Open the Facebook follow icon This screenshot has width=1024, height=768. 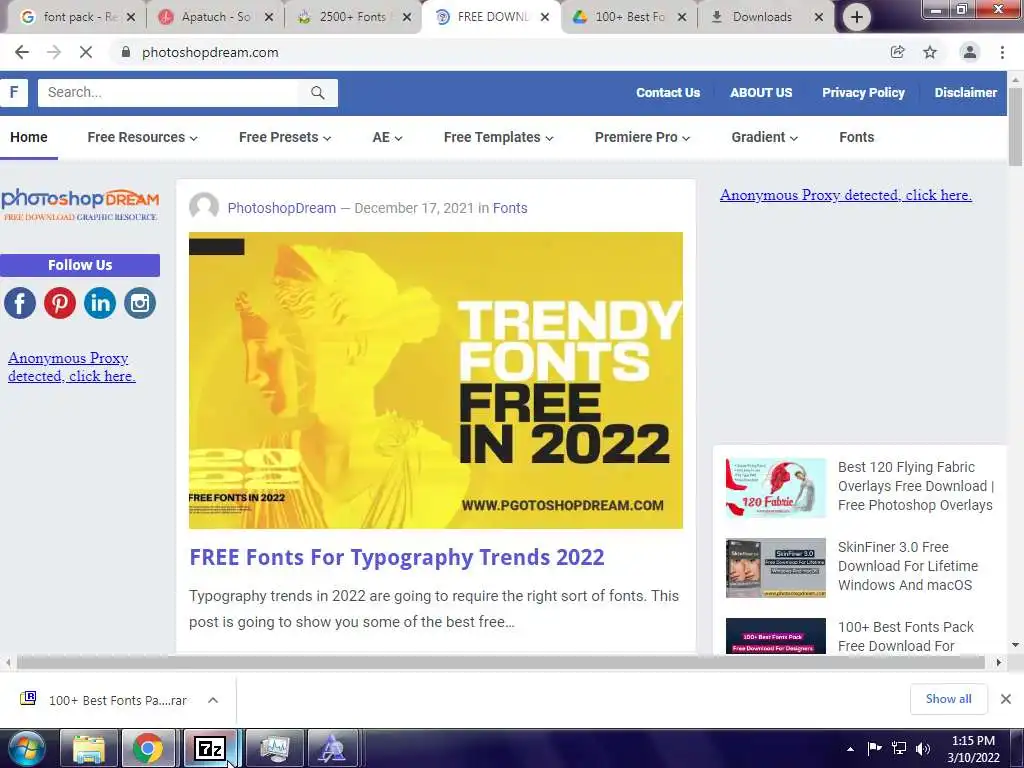(x=20, y=303)
